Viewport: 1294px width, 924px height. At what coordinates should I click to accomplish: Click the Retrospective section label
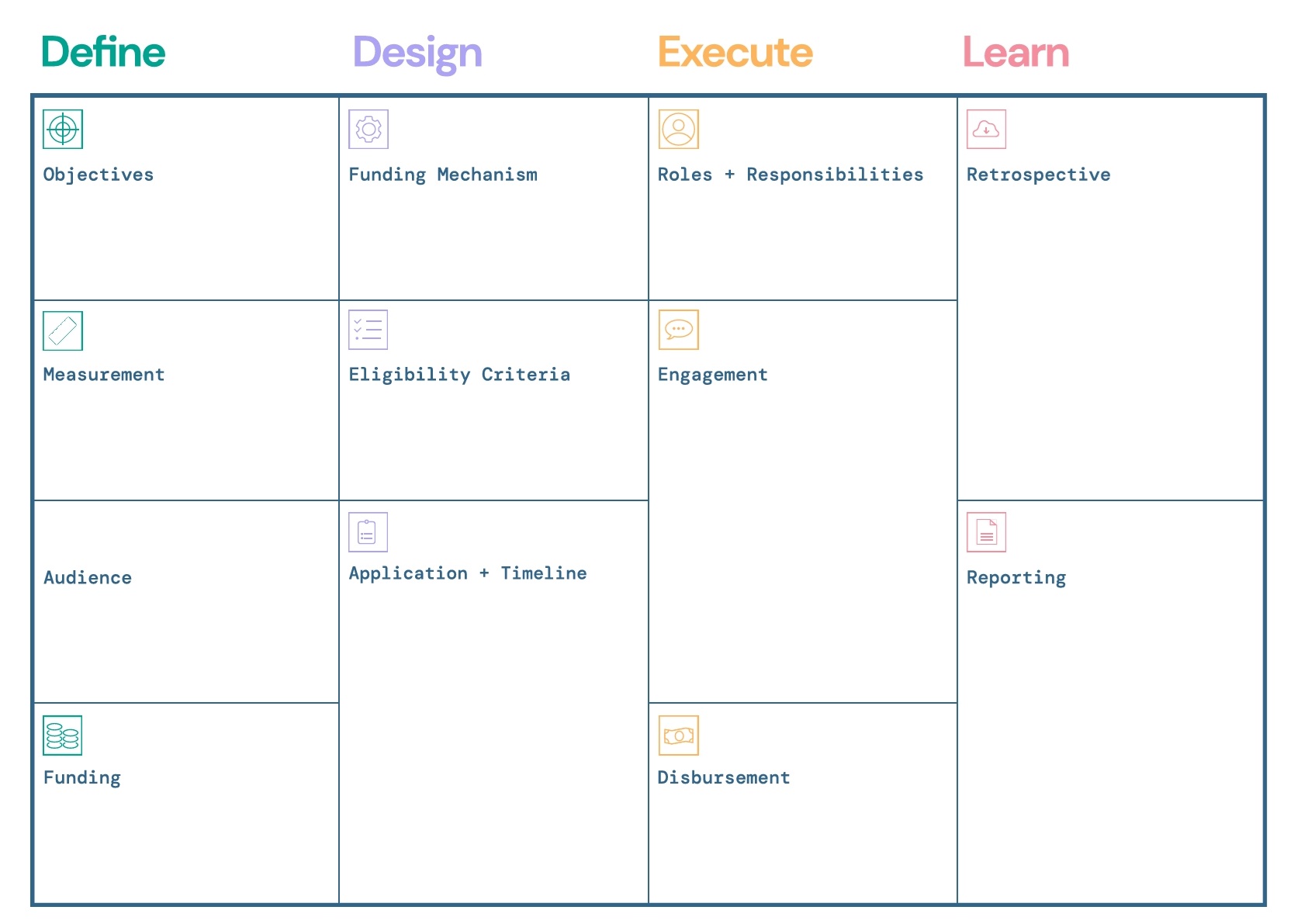[x=1038, y=175]
